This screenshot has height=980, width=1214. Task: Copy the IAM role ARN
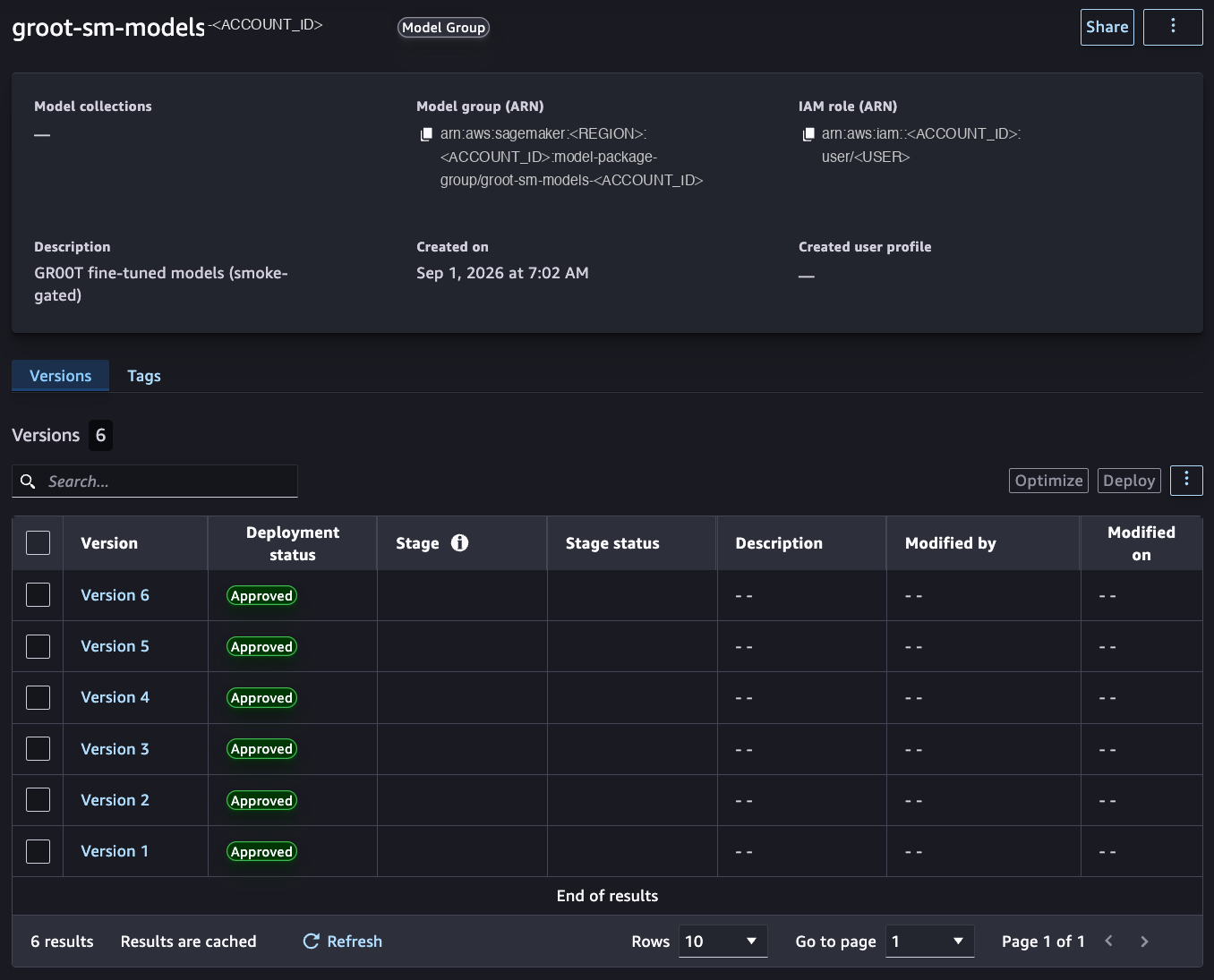(808, 134)
